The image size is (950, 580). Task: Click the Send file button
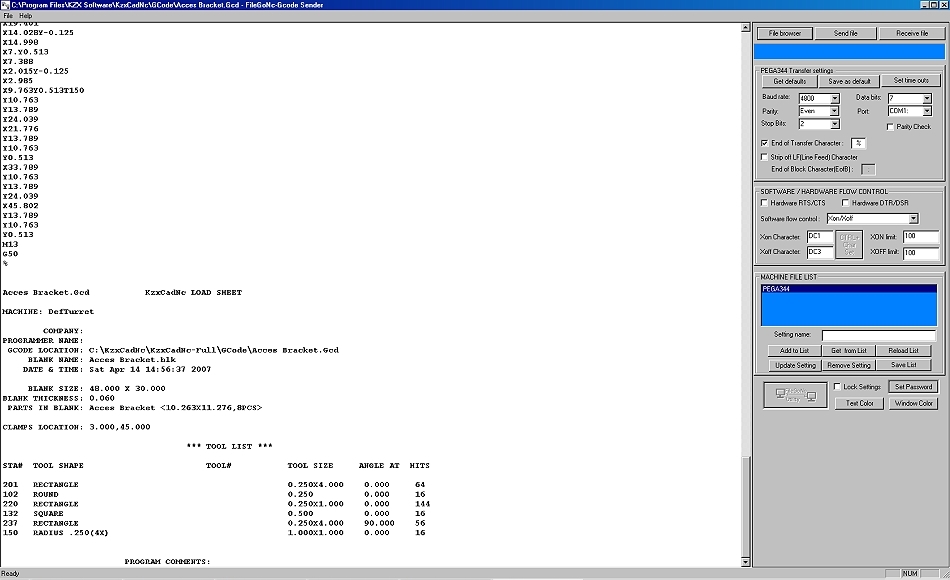(x=845, y=33)
